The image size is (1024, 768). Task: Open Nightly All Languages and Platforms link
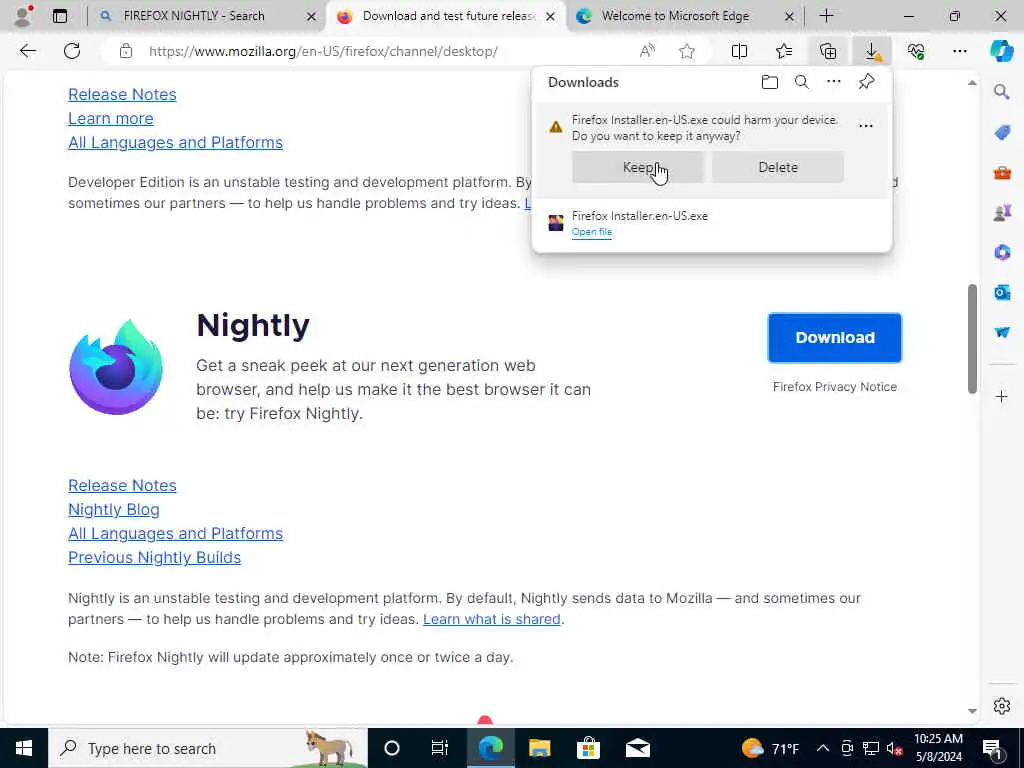click(175, 534)
